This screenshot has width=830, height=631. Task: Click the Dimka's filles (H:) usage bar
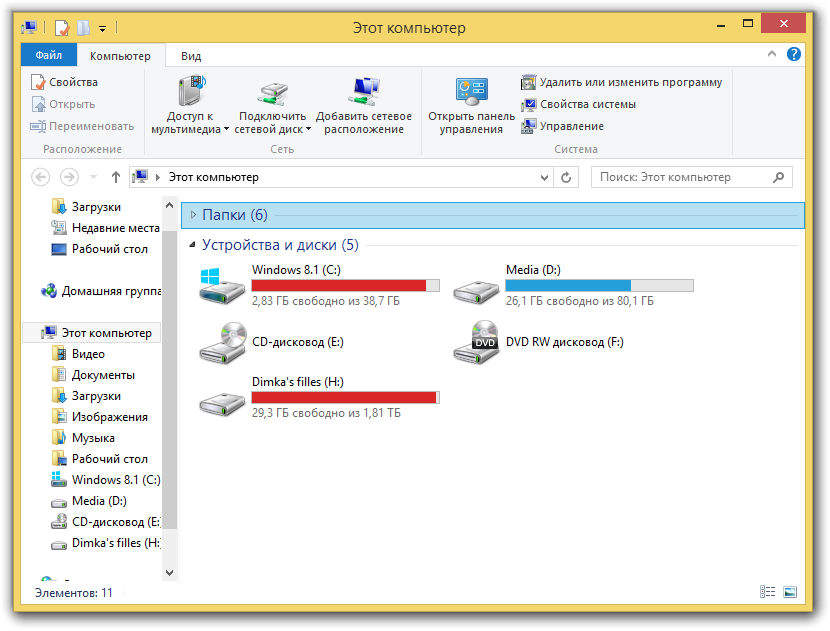(345, 398)
